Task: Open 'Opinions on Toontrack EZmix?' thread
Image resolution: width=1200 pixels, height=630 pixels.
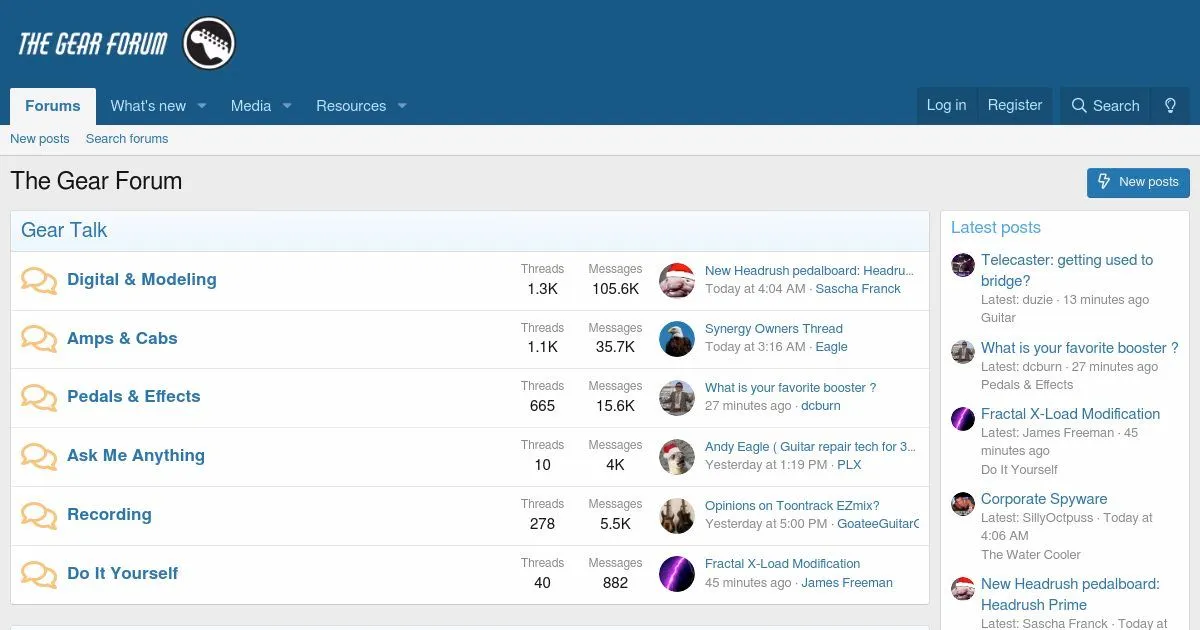Action: (x=792, y=505)
